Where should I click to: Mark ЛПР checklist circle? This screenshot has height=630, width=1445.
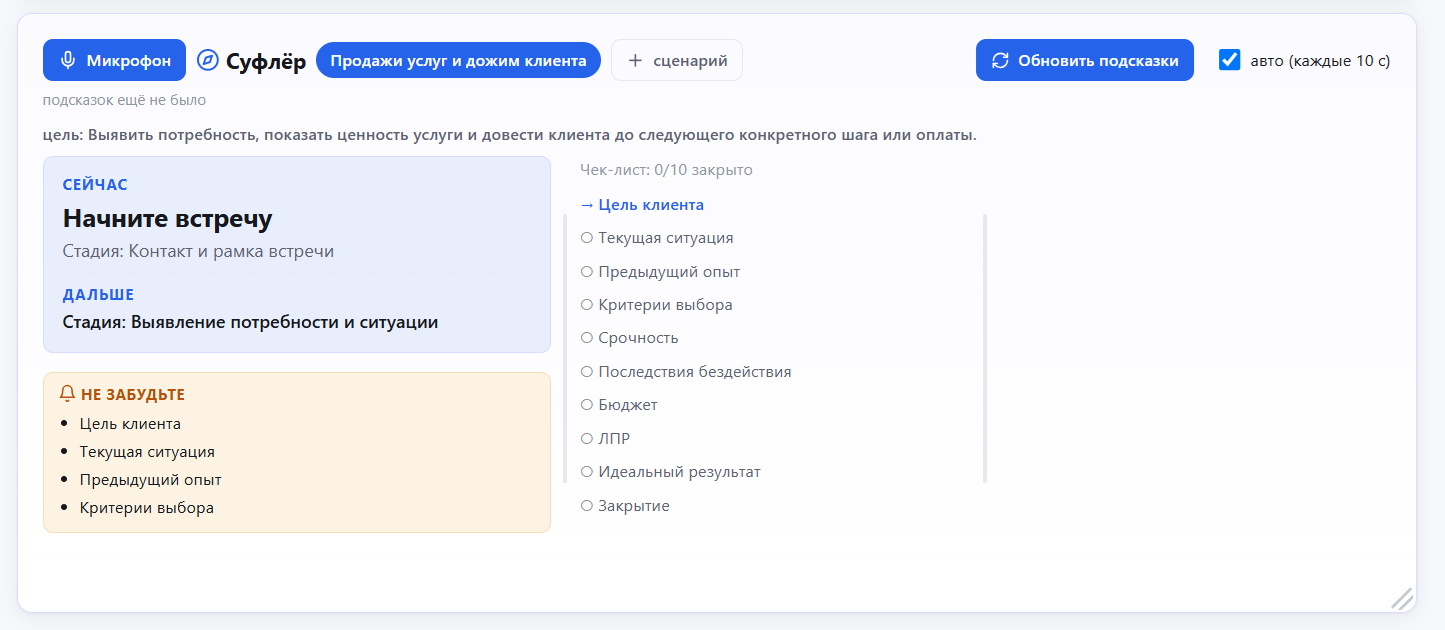pos(587,438)
